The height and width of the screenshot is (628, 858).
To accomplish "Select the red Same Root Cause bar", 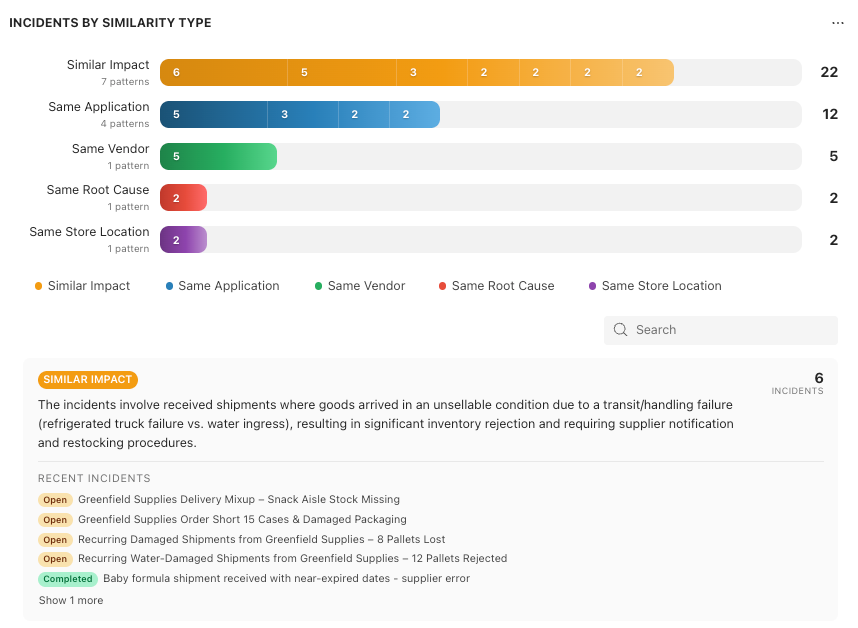I will click(x=183, y=198).
